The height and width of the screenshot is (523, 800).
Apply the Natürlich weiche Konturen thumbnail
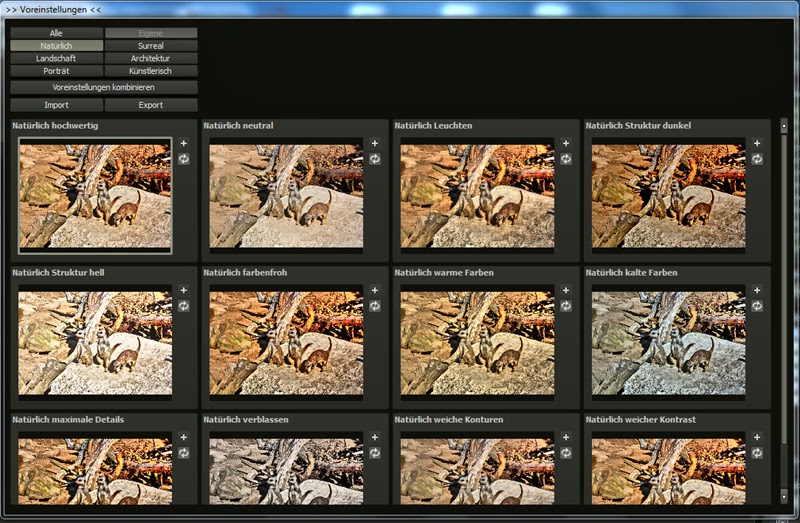point(477,468)
